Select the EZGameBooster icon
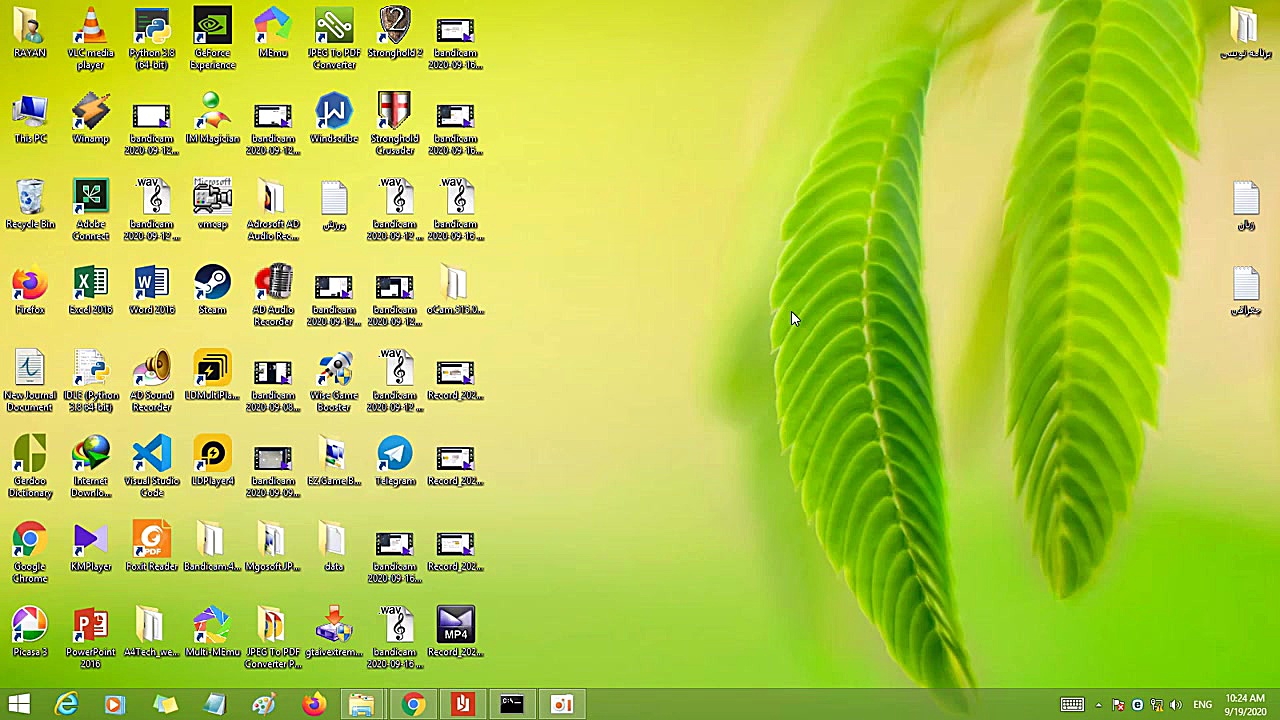The width and height of the screenshot is (1280, 720). (x=334, y=462)
